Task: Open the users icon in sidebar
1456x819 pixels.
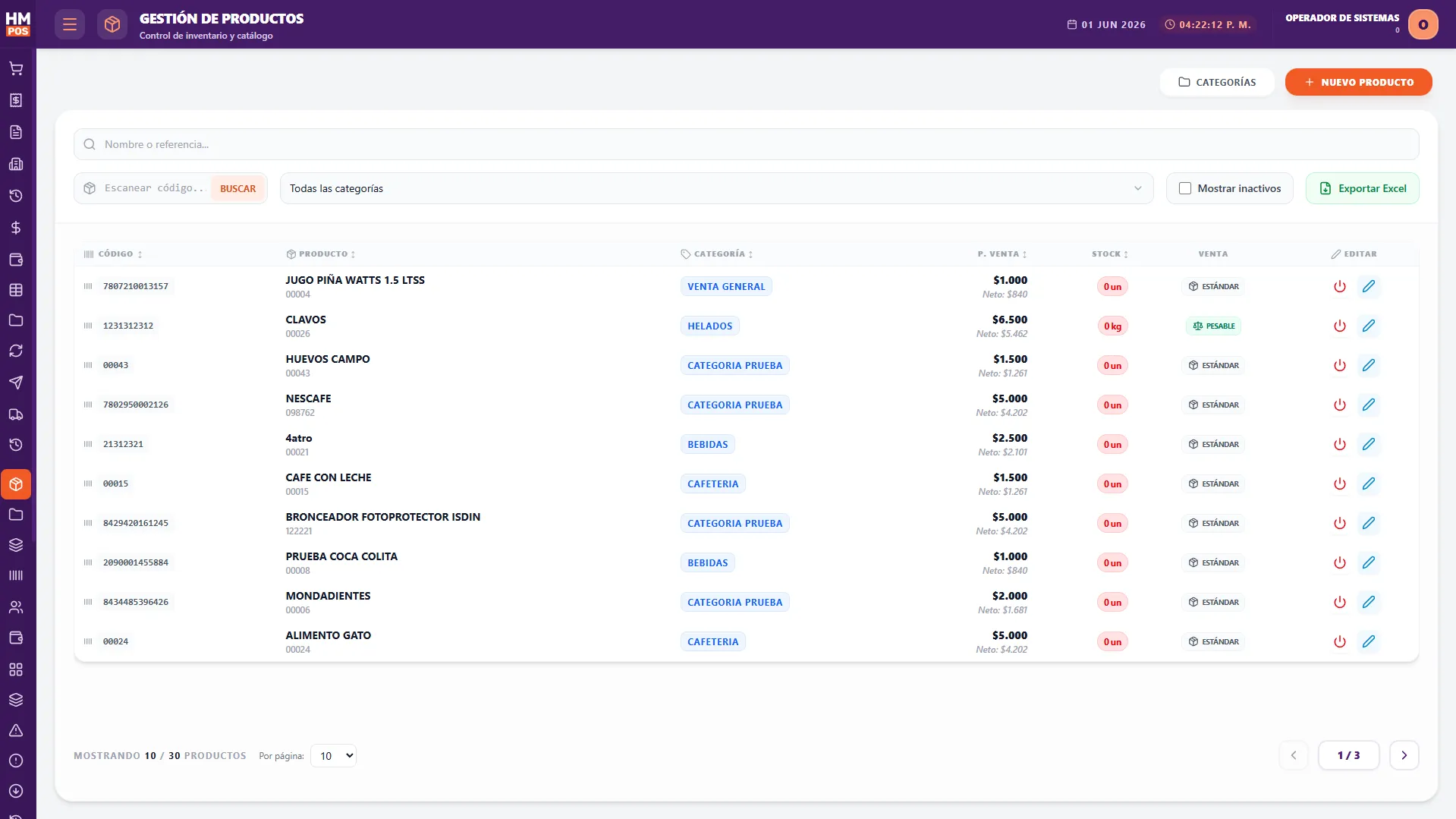Action: click(16, 607)
